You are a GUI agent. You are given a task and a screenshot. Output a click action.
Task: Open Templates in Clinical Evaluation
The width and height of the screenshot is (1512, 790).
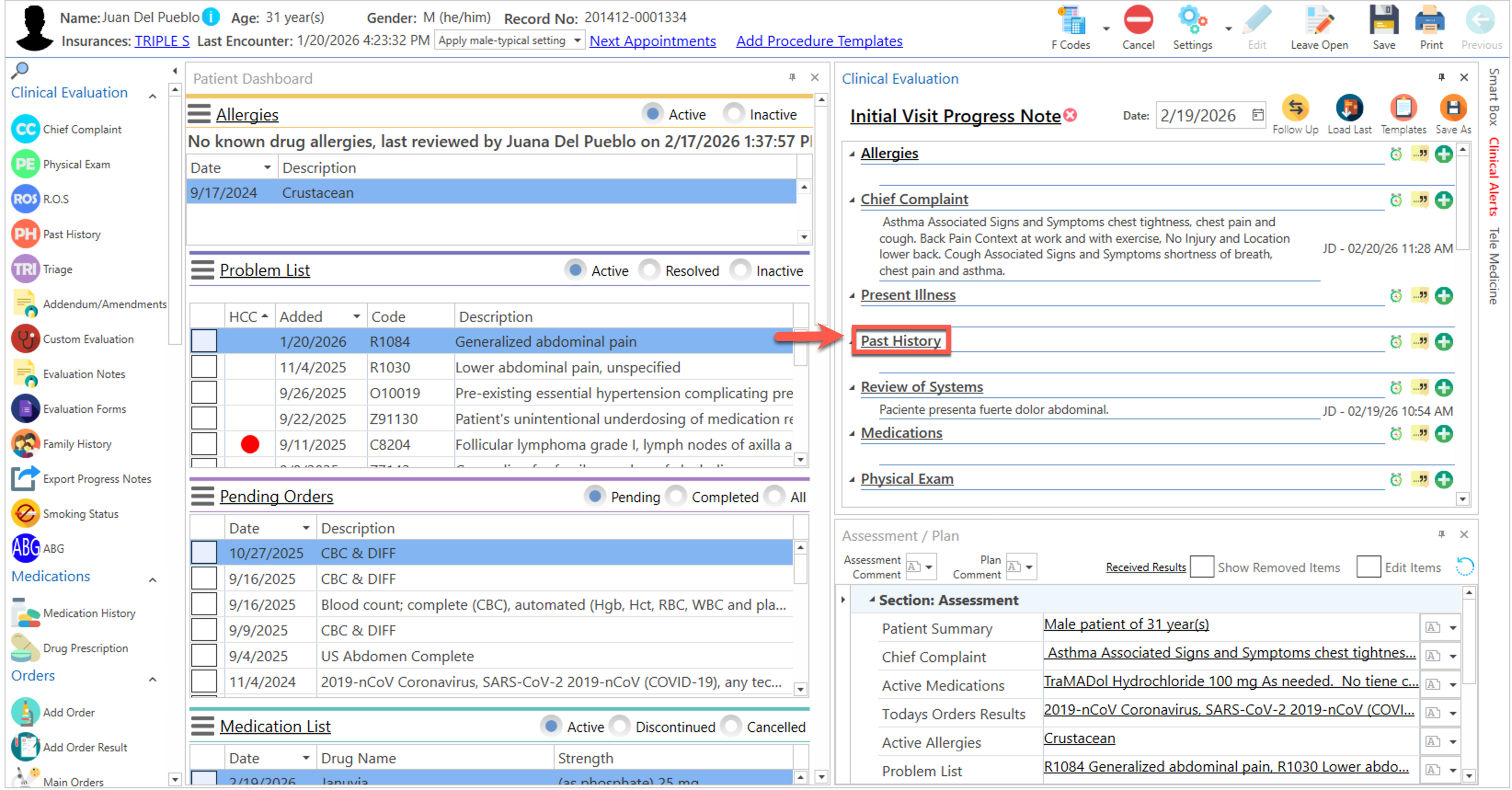coord(1403,109)
